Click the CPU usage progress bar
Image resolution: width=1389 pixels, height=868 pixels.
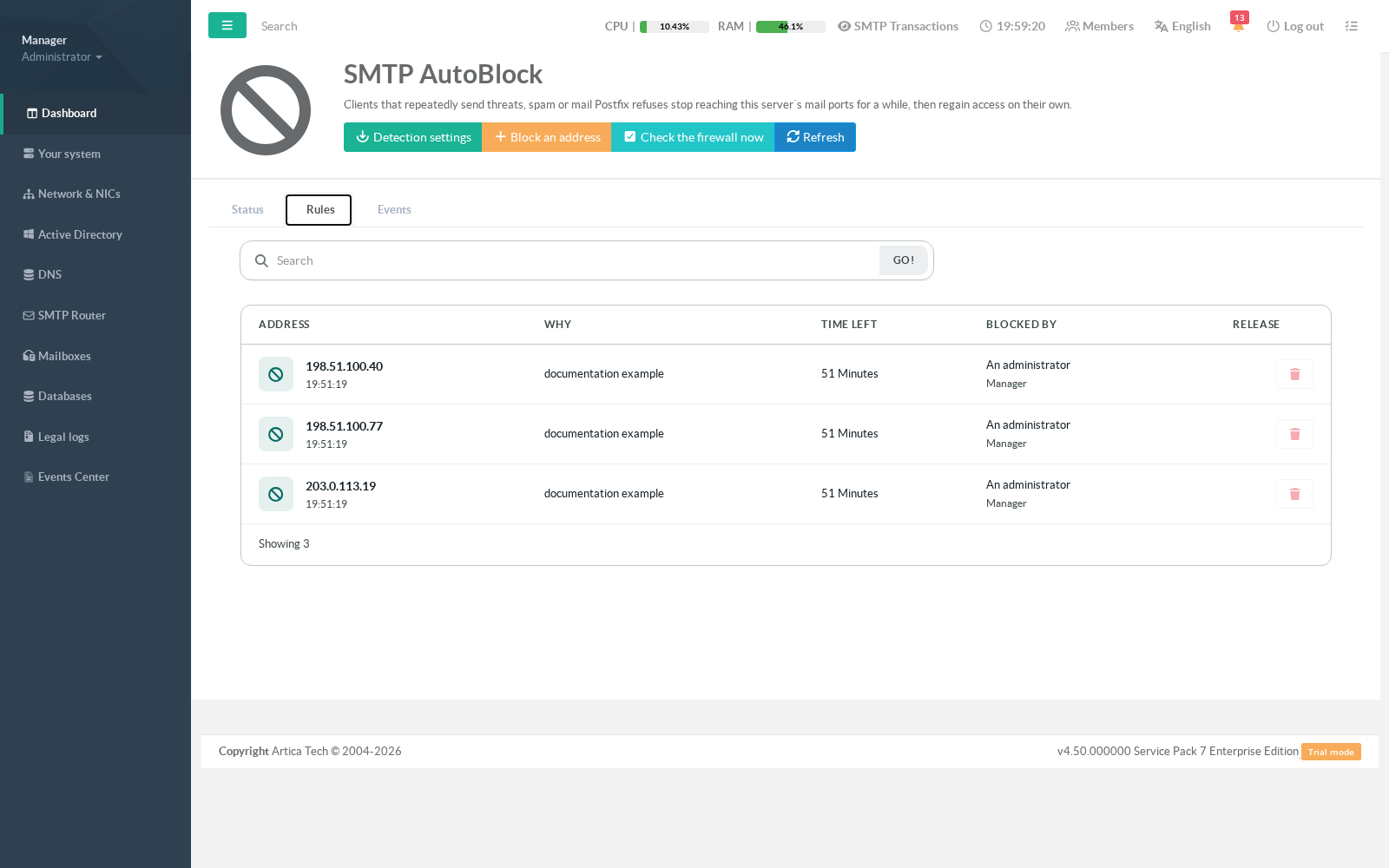tap(675, 27)
